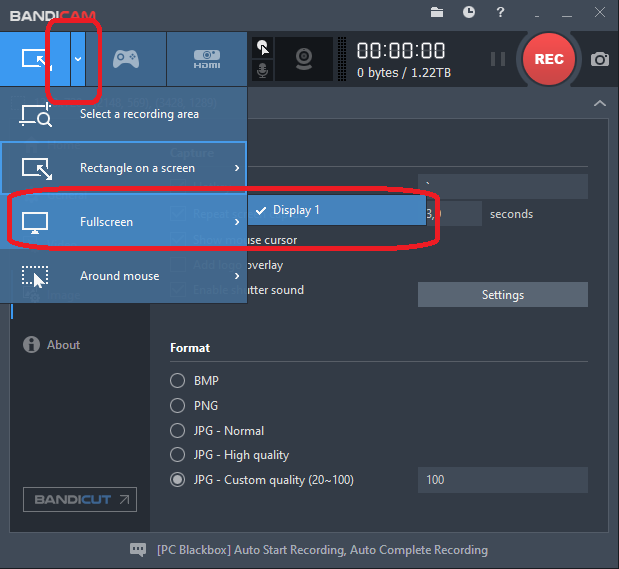Select the PNG format option
Viewport: 619px width, 569px height.
coord(177,406)
